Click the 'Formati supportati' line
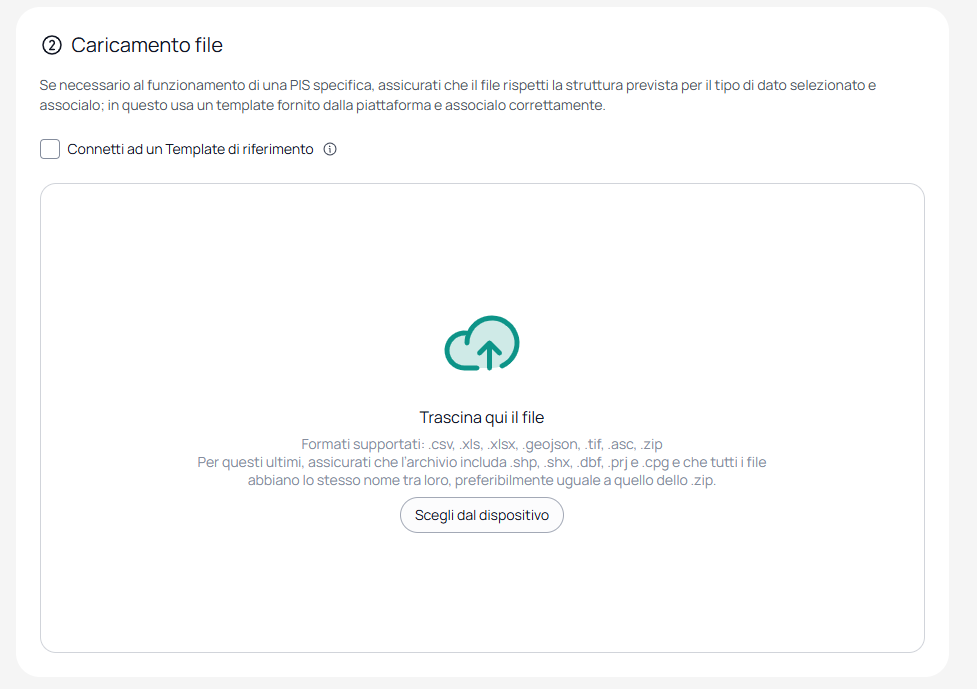The width and height of the screenshot is (977, 689). (x=482, y=444)
